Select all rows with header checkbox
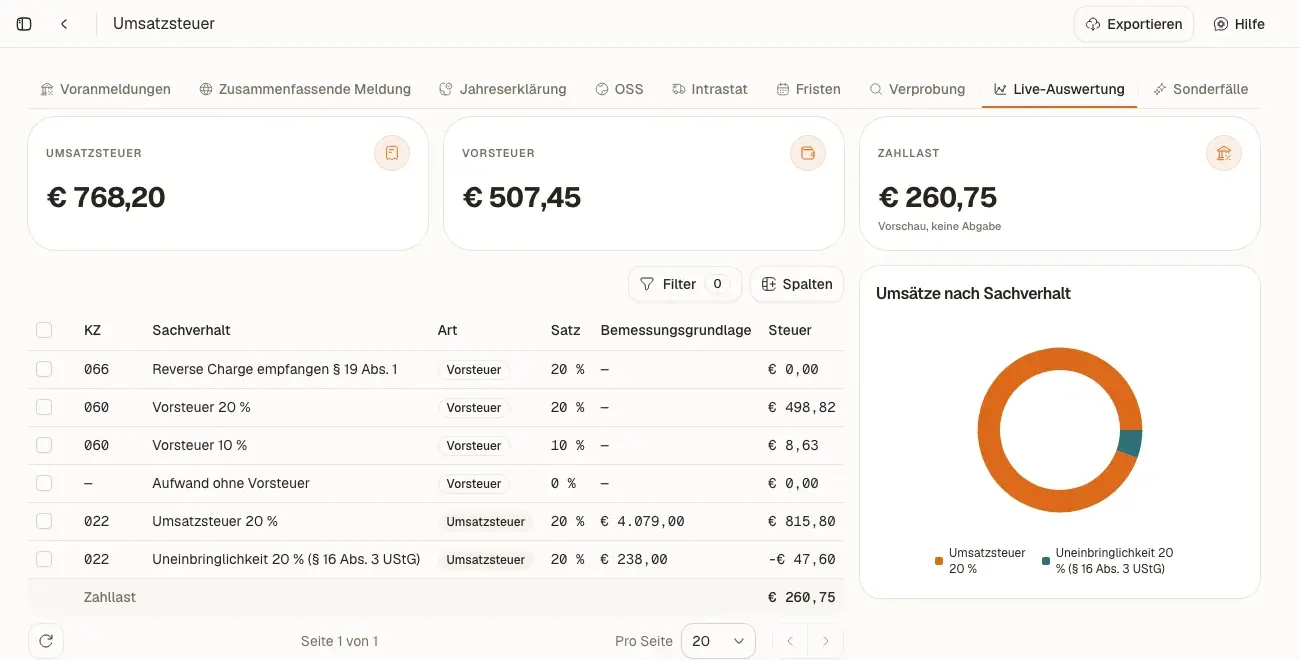This screenshot has height=660, width=1300. tap(44, 330)
